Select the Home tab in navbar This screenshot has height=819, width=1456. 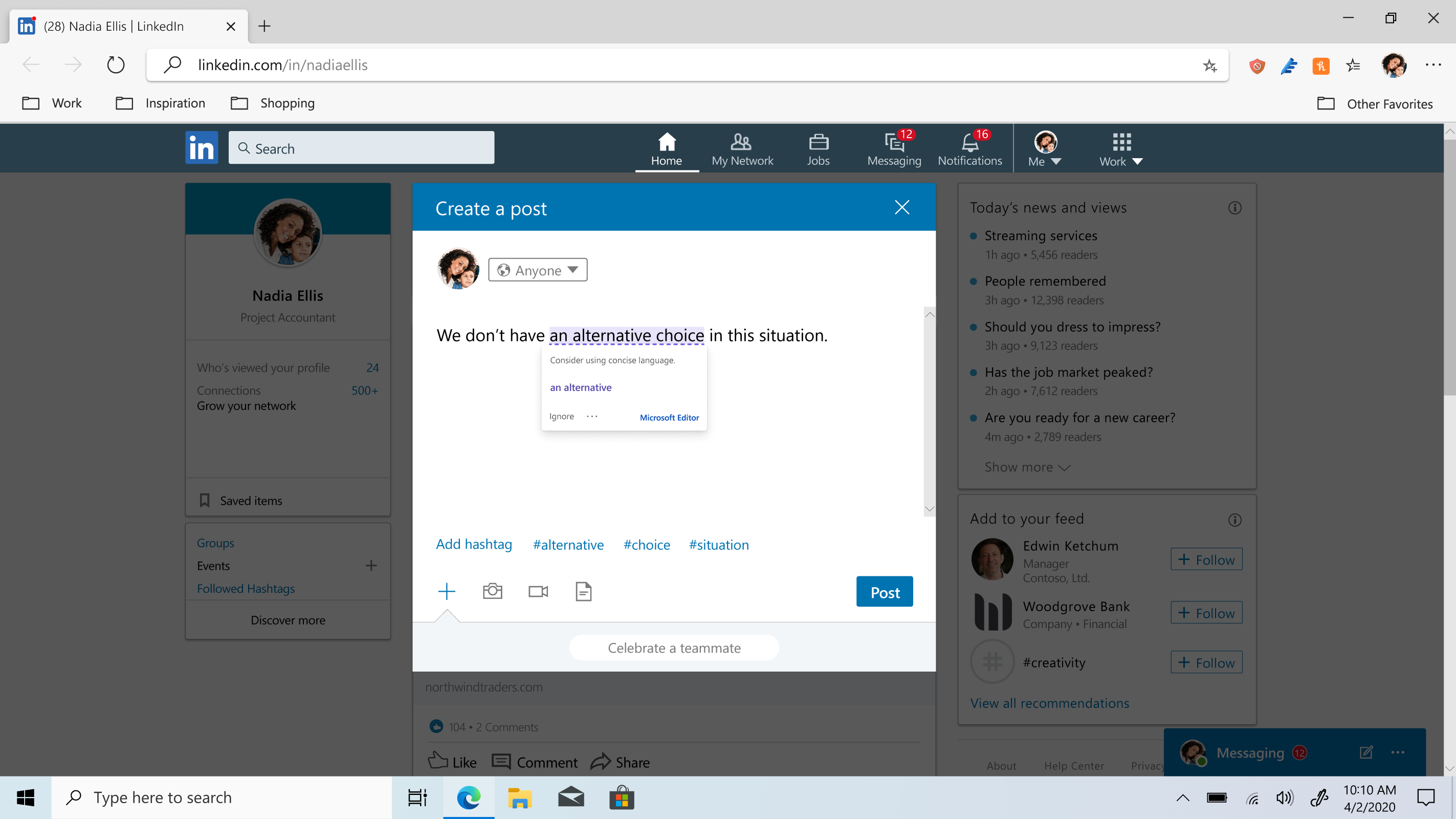click(667, 149)
